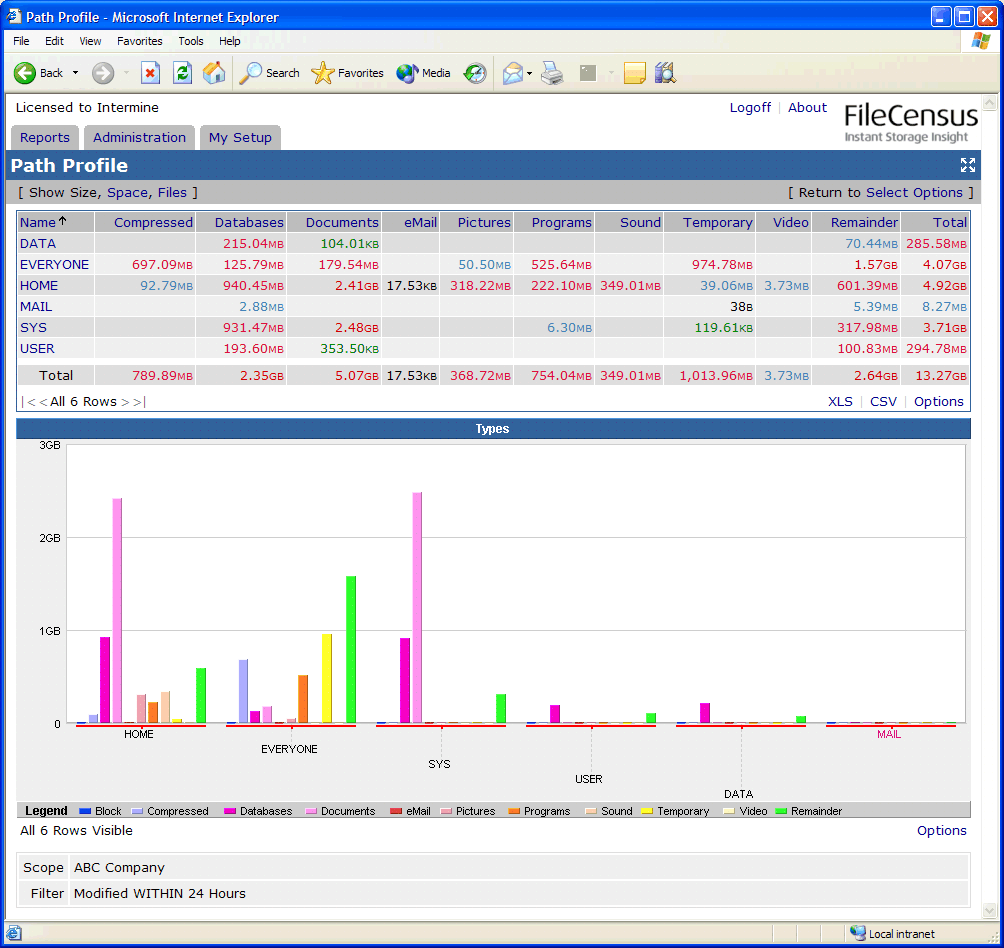This screenshot has height=948, width=1004.
Task: Refresh the page with green arrows icon
Action: coord(182,73)
